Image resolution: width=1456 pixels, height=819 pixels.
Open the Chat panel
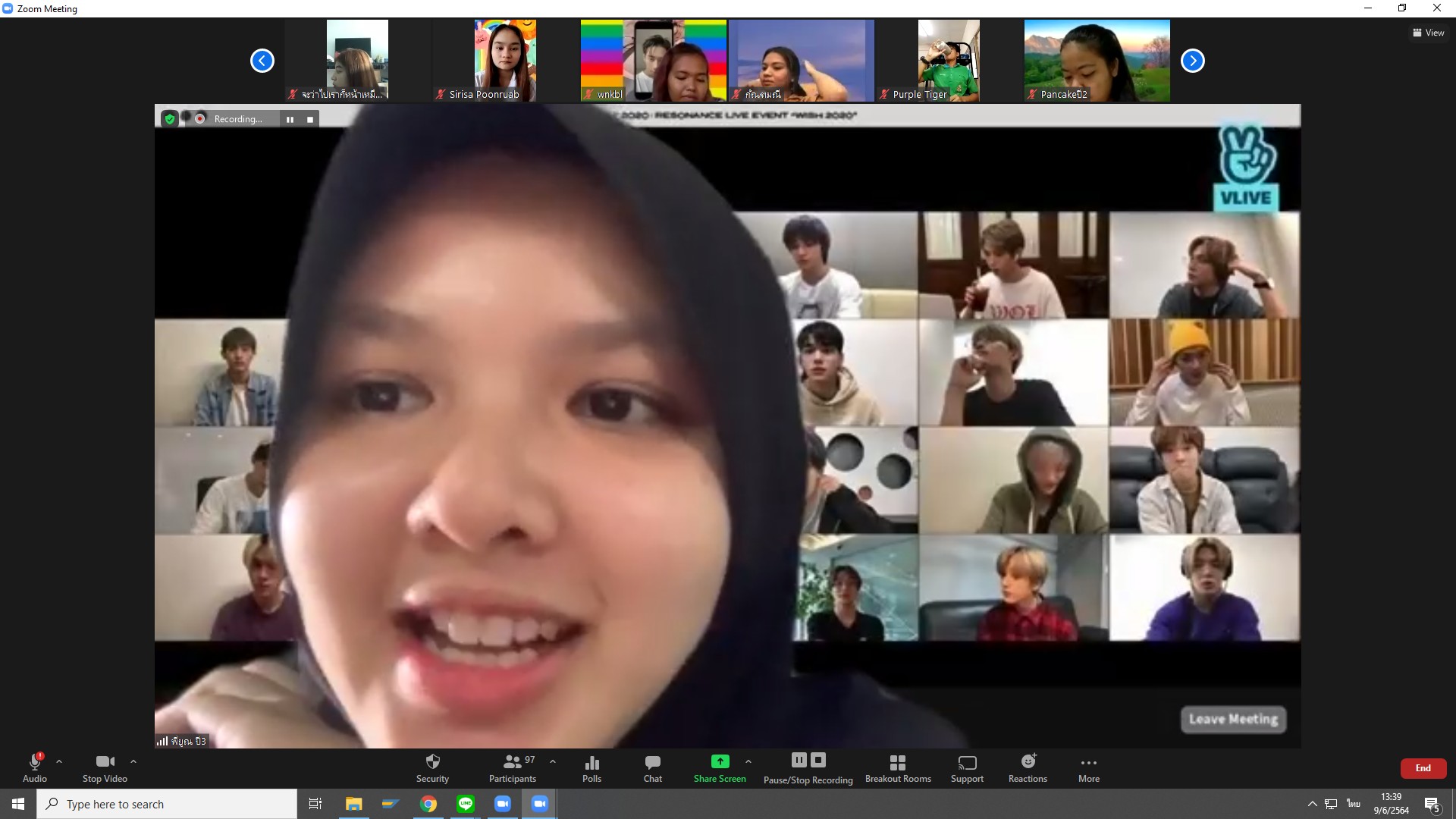tap(652, 767)
